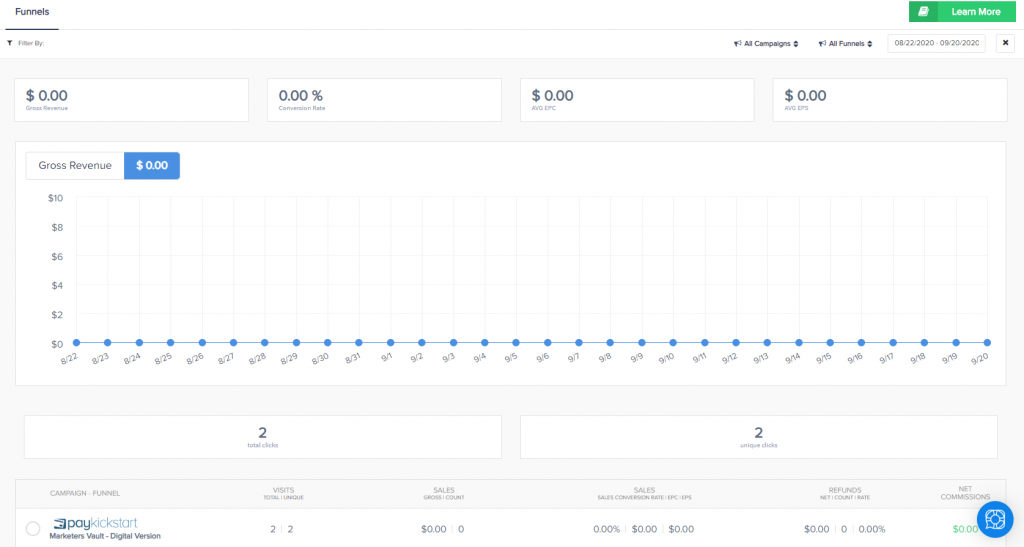The height and width of the screenshot is (547, 1024).
Task: Click the blue $ 0.00 chart value badge
Action: click(151, 165)
